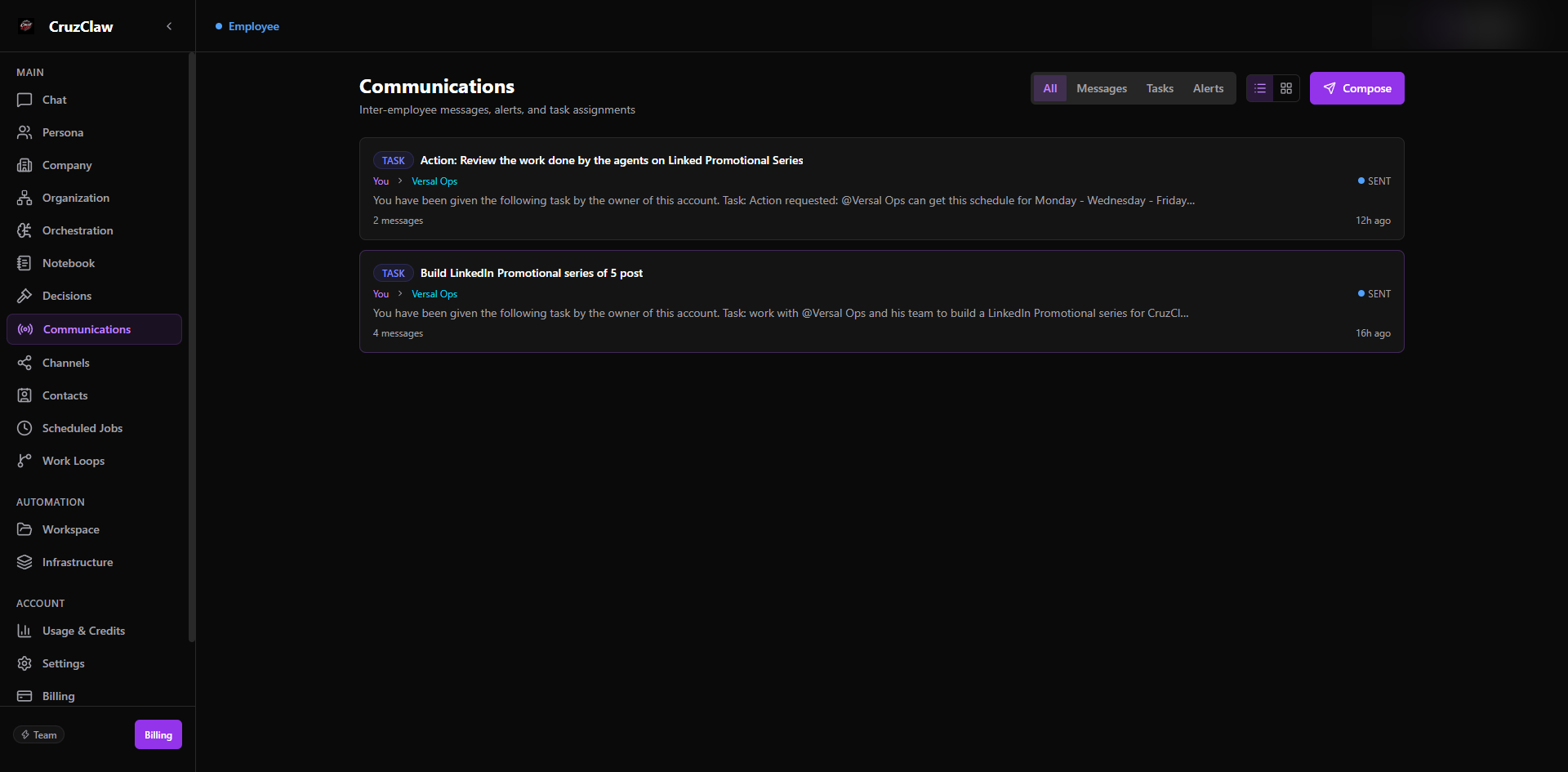Click the '4 messages' count
Image resolution: width=1568 pixels, height=772 pixels.
(399, 333)
